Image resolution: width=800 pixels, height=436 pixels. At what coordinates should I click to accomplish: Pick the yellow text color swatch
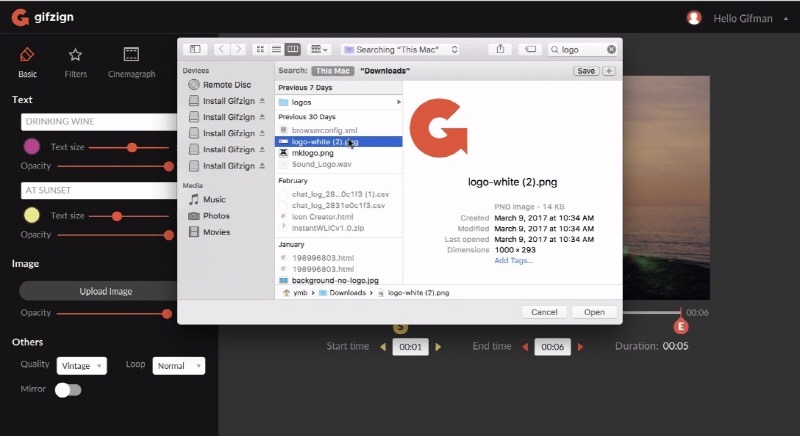pyautogui.click(x=32, y=215)
